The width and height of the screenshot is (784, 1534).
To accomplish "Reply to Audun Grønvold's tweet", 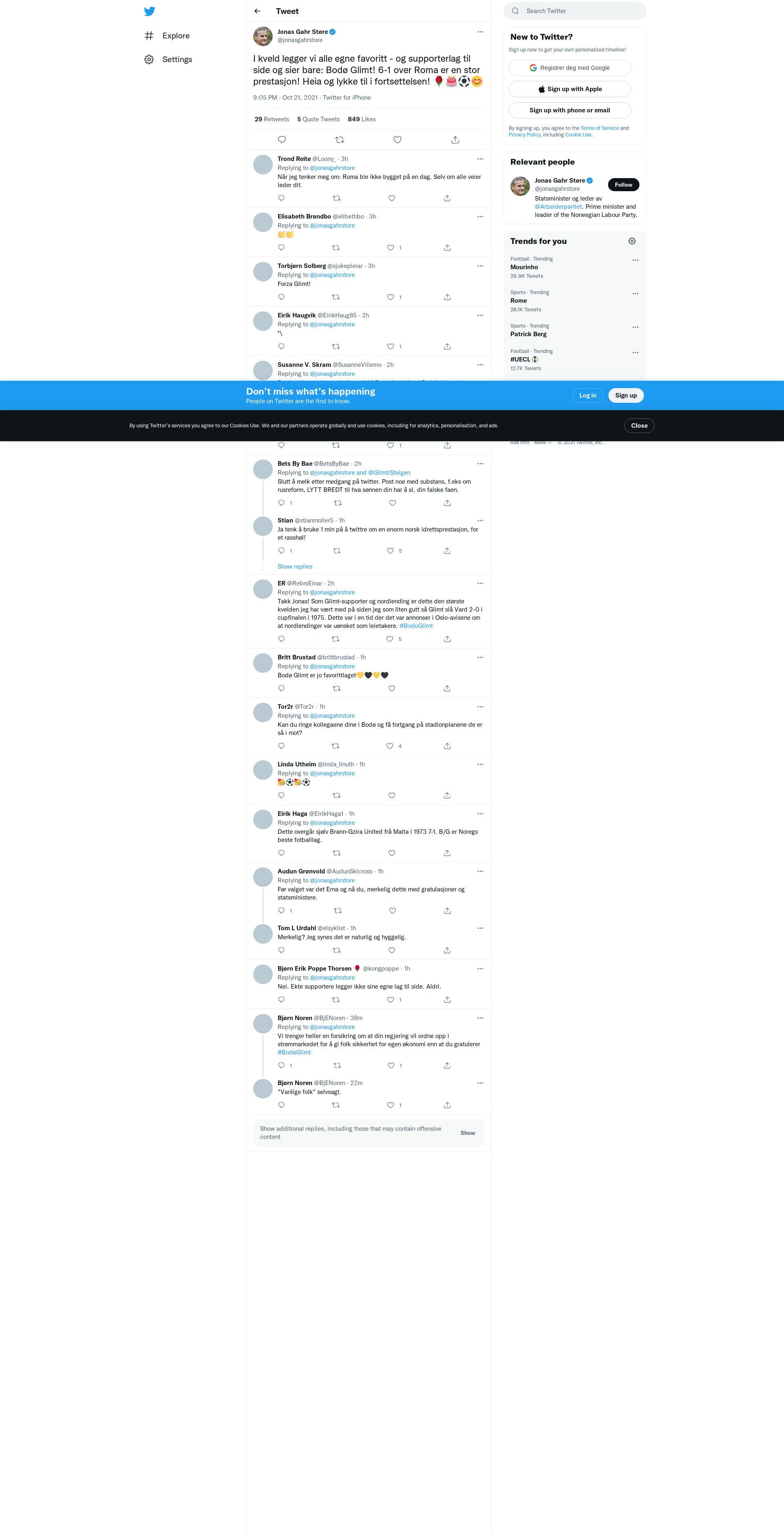I will tap(282, 911).
